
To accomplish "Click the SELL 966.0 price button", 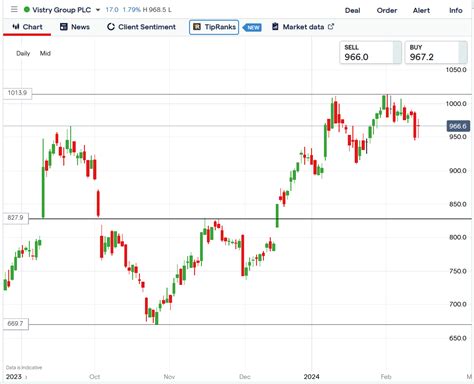I will (x=370, y=52).
